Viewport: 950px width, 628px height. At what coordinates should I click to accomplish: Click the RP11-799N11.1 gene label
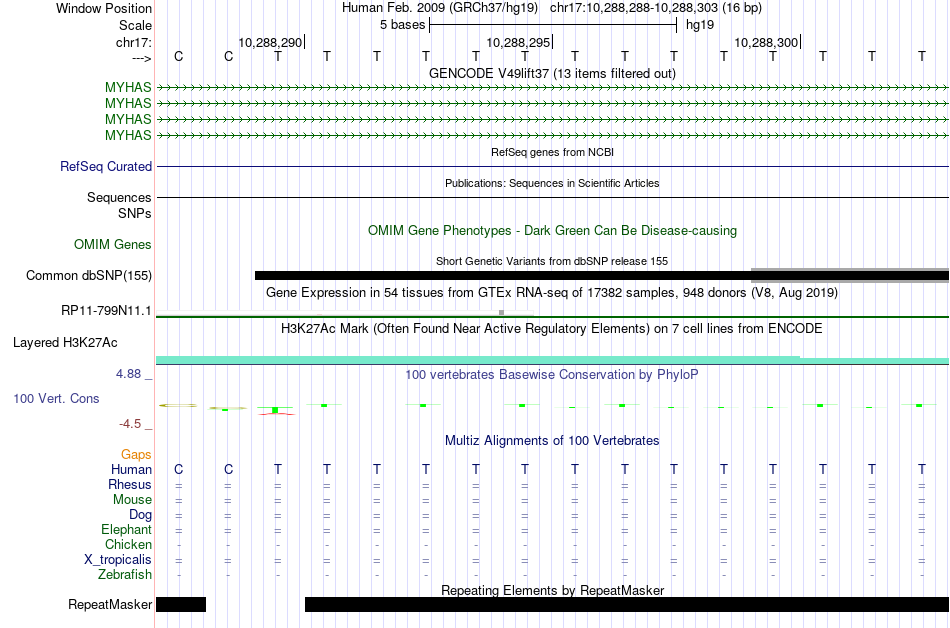(105, 311)
